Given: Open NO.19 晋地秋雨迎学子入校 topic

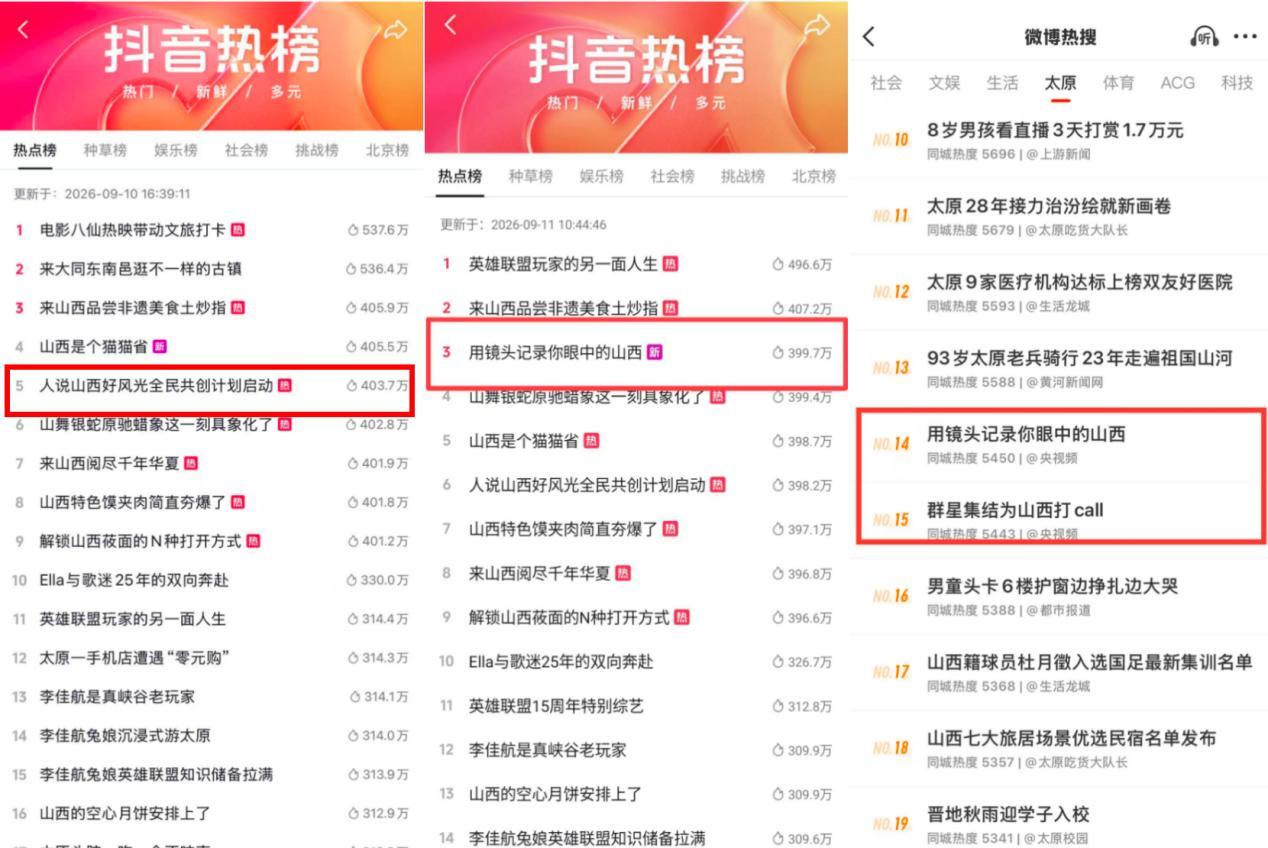Looking at the screenshot, I should tap(1059, 824).
